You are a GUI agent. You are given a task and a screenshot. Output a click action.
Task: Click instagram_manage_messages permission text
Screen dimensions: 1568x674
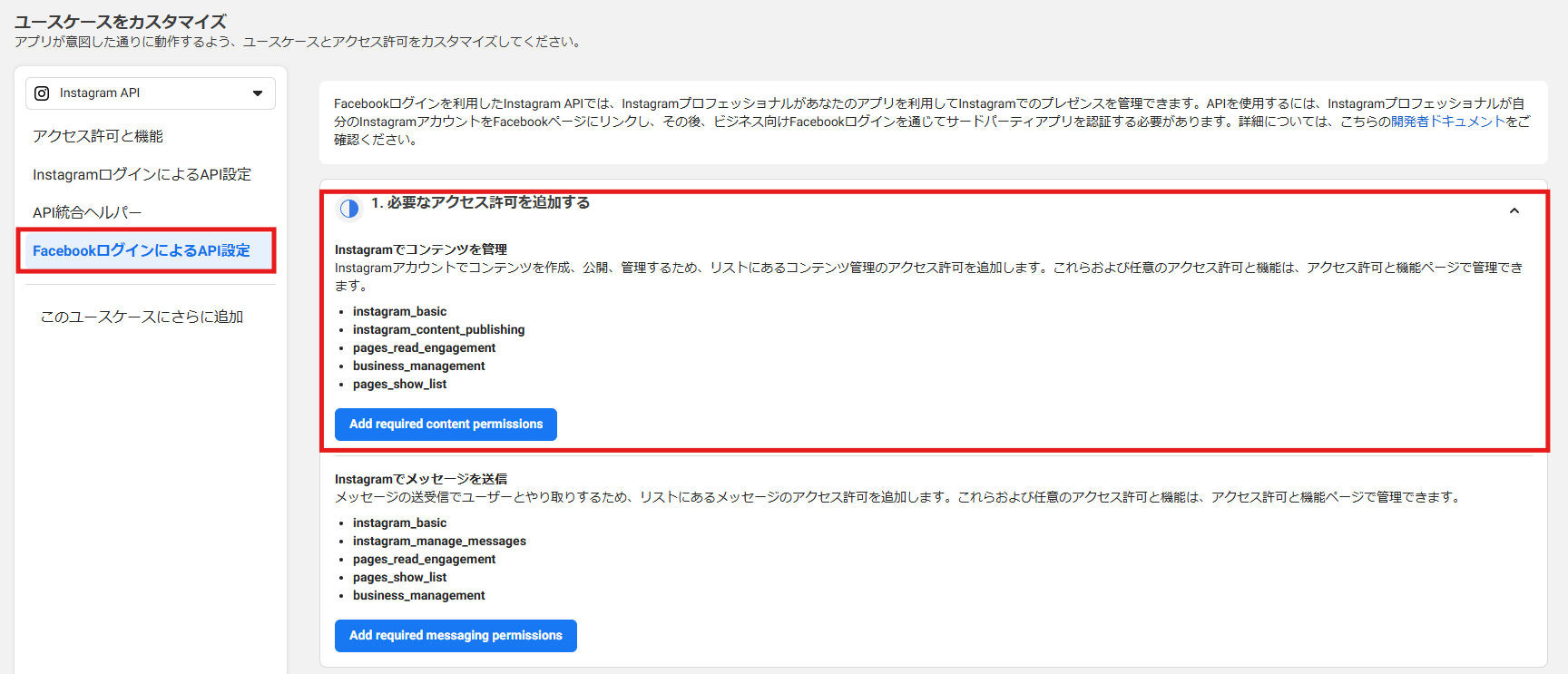440,541
